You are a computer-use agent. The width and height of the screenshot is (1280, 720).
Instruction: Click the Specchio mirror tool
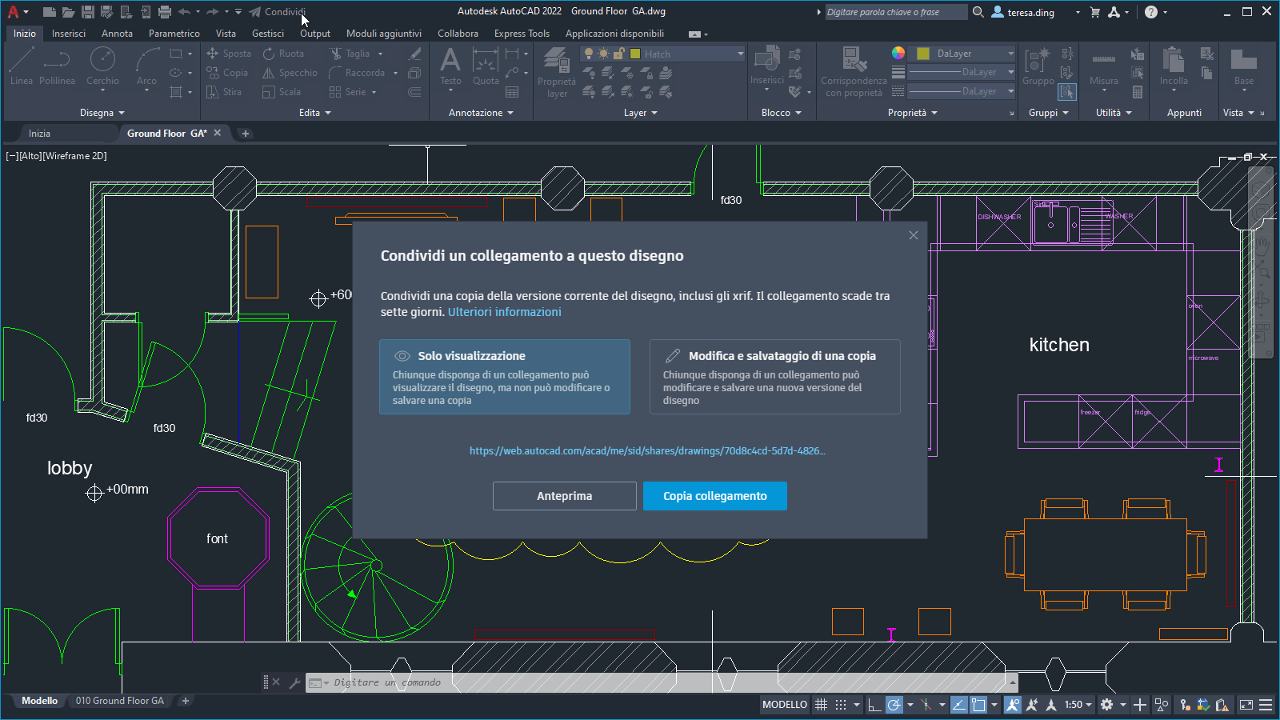(290, 73)
